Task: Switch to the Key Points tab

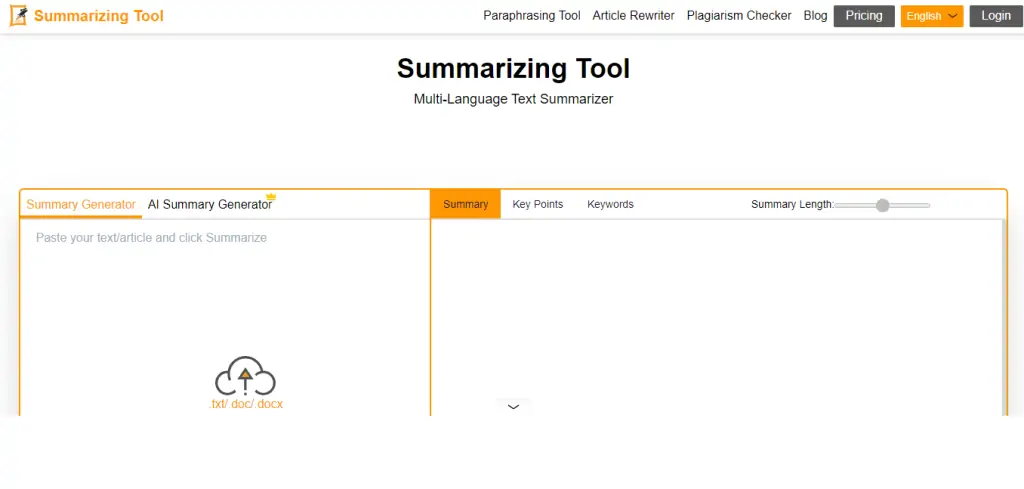Action: point(537,204)
